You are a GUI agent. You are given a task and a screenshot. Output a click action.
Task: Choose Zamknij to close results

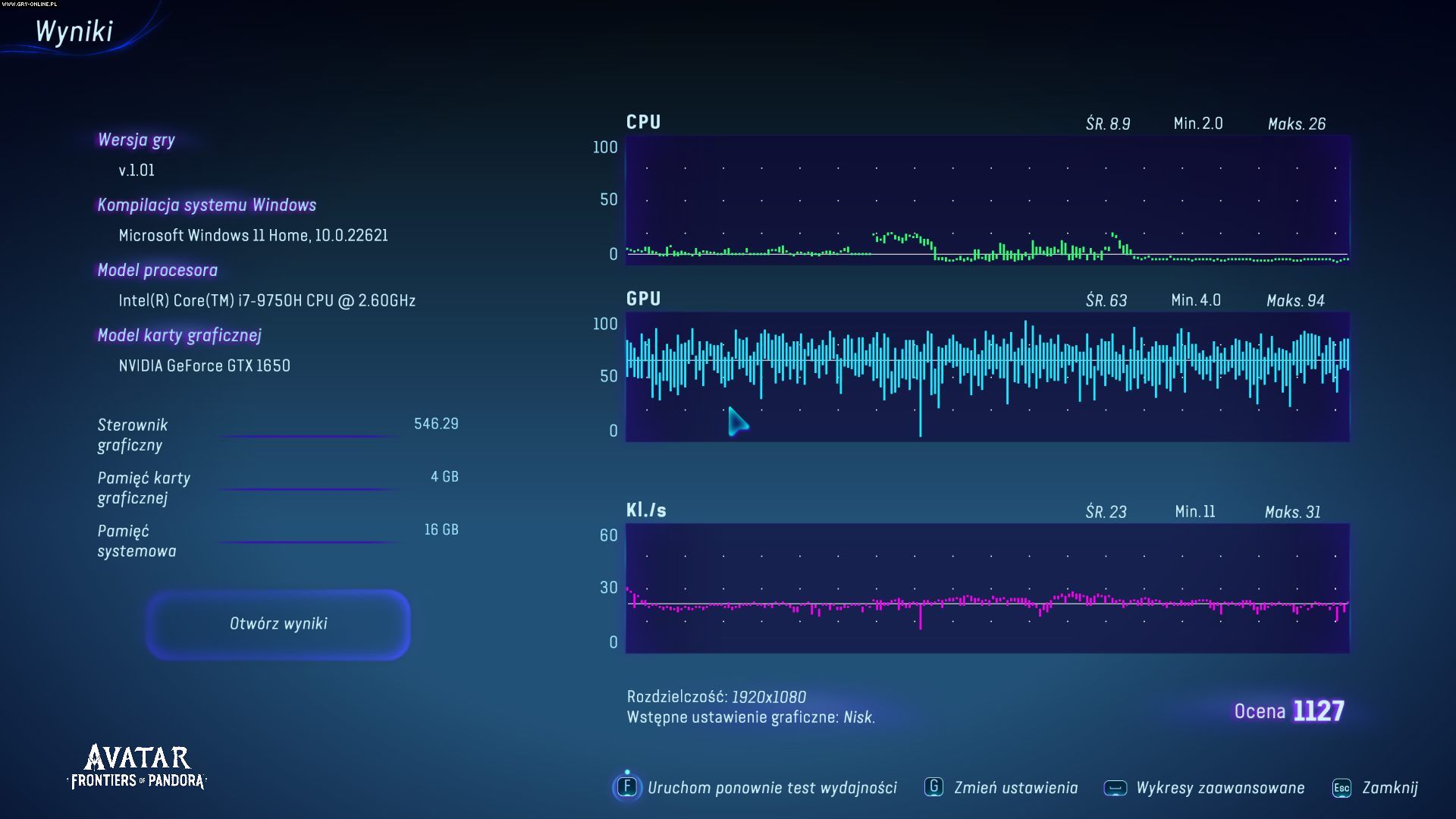[x=1389, y=788]
